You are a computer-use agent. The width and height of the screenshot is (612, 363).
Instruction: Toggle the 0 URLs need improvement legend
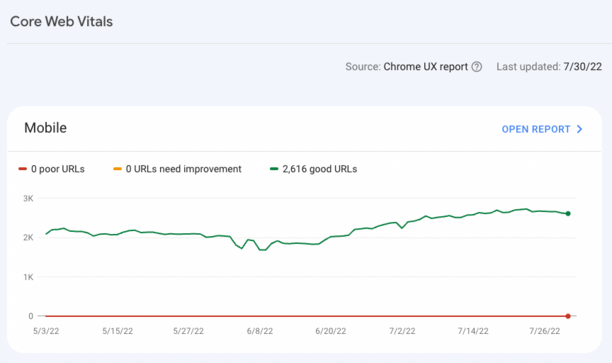[x=177, y=169]
